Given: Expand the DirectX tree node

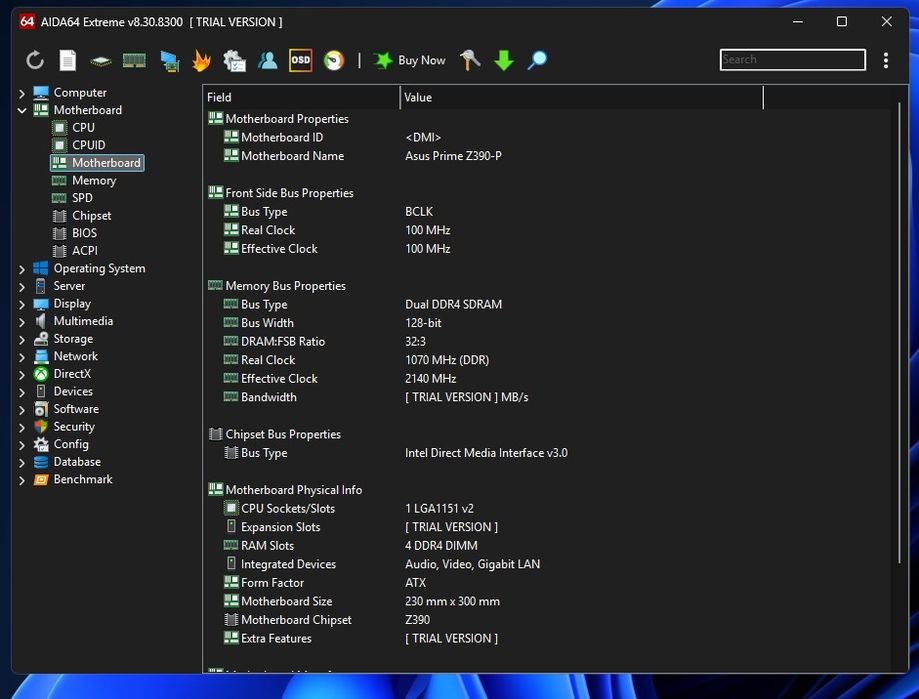Looking at the screenshot, I should point(22,374).
